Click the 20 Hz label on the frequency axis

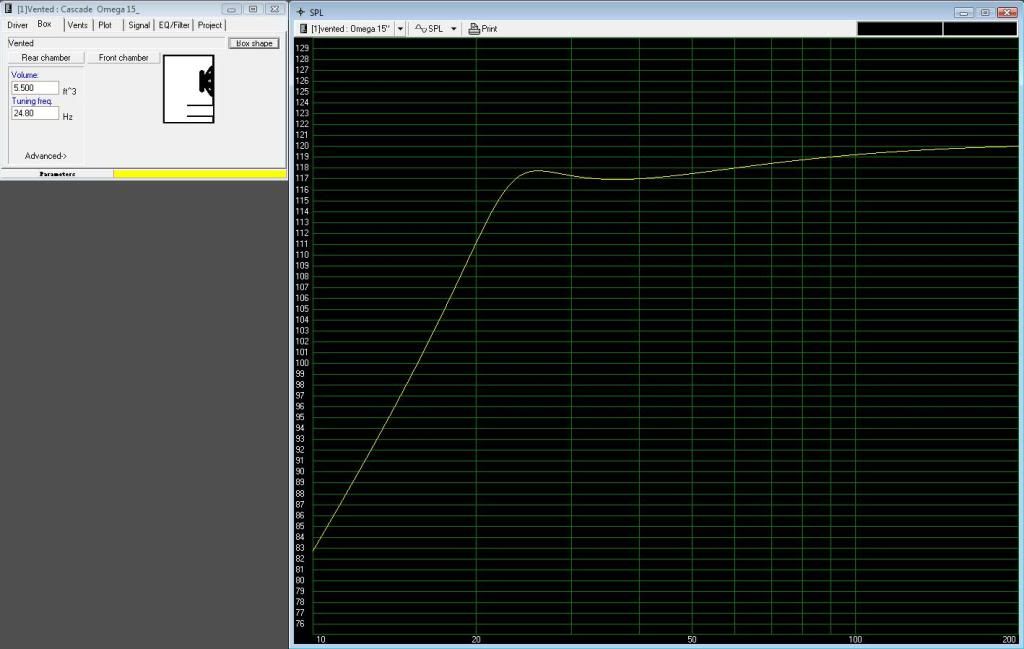click(x=476, y=639)
